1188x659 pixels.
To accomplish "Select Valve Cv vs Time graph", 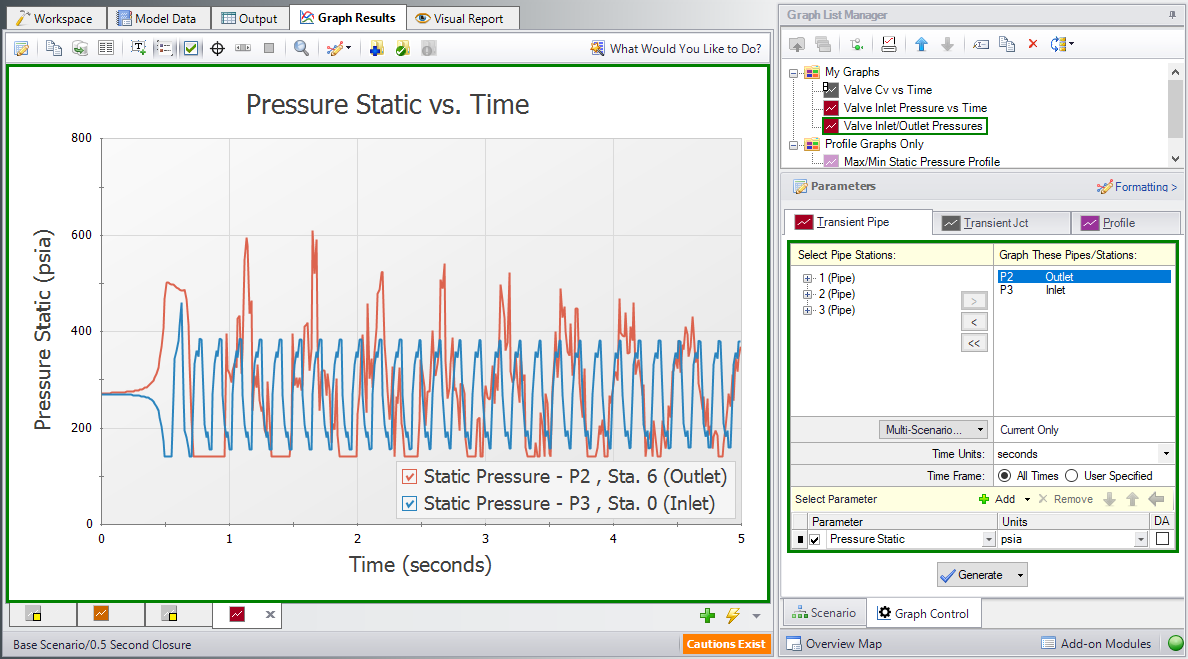I will point(887,89).
